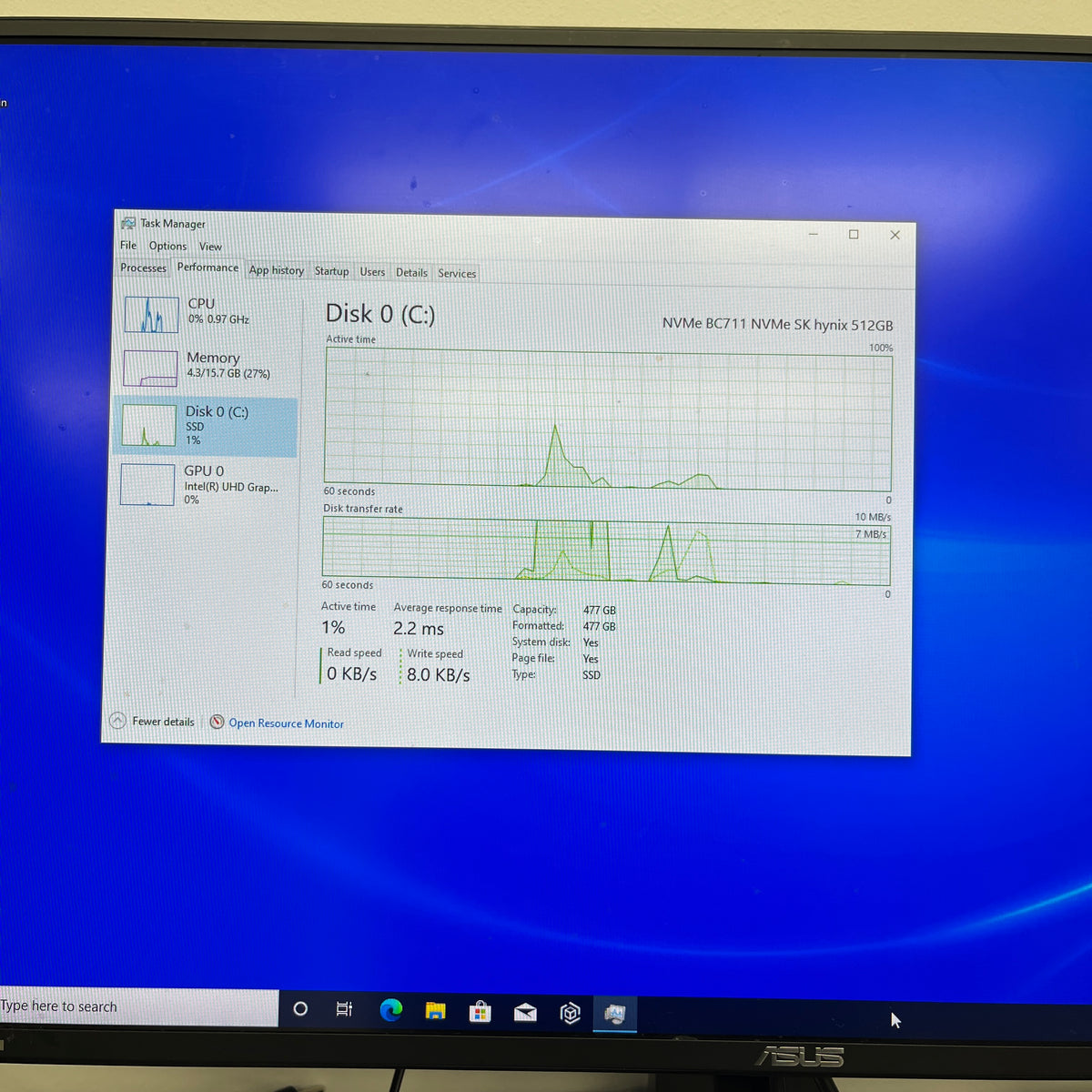Go to the Users tab
This screenshot has height=1092, width=1092.
point(372,272)
